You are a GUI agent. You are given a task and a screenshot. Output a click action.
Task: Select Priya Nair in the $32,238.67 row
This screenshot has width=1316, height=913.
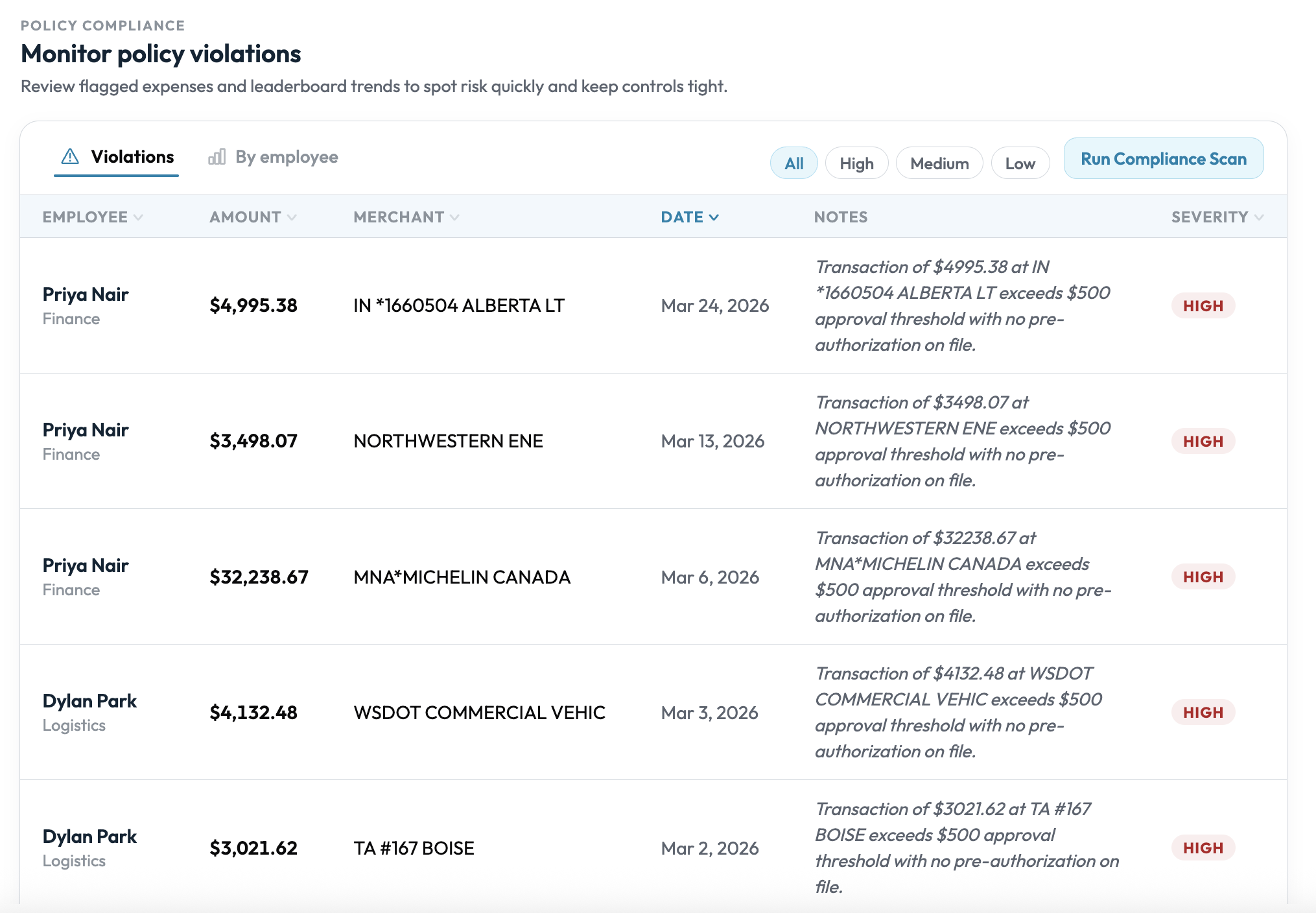pos(86,565)
